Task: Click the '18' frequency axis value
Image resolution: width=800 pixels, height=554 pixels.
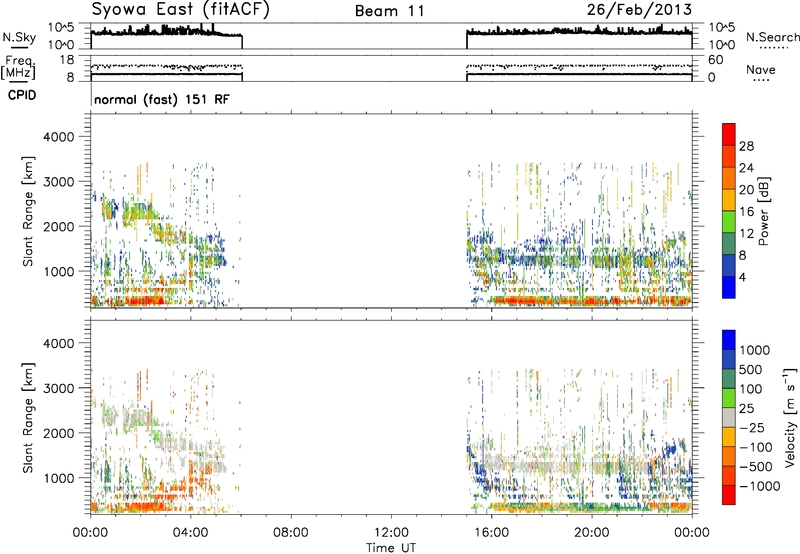Action: pos(67,60)
